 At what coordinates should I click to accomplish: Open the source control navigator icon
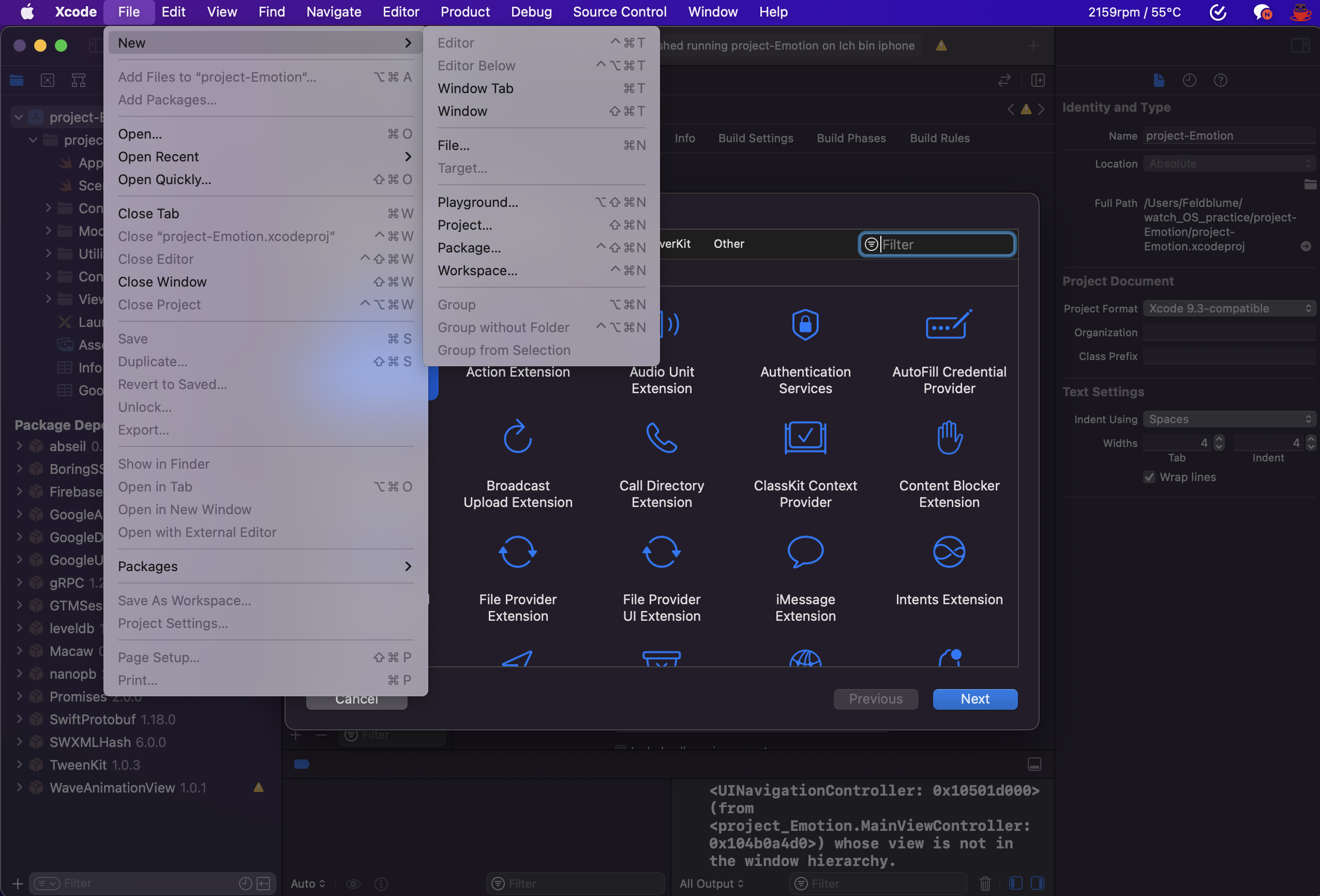click(48, 80)
